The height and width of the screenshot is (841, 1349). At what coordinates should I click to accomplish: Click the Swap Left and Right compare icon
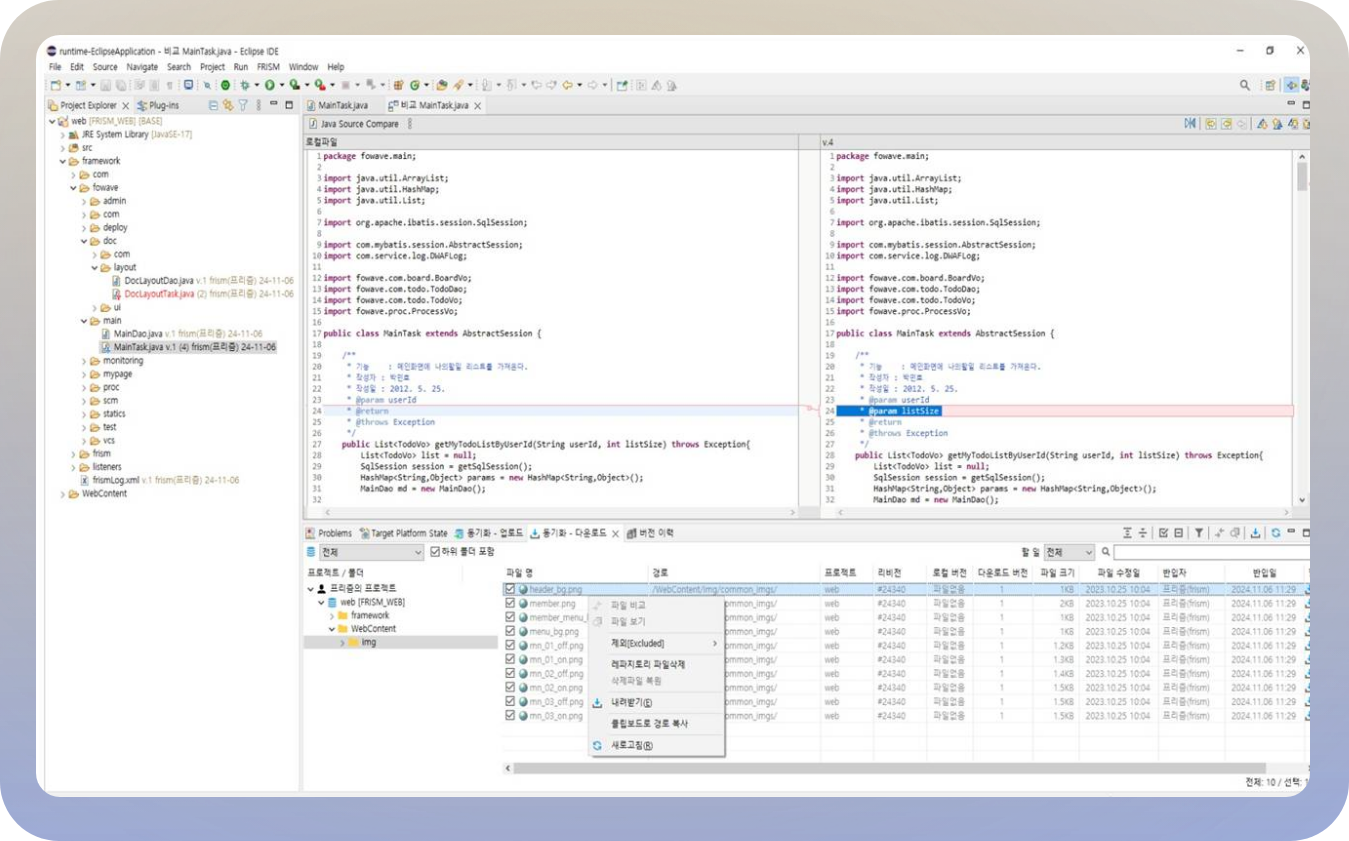(1190, 124)
